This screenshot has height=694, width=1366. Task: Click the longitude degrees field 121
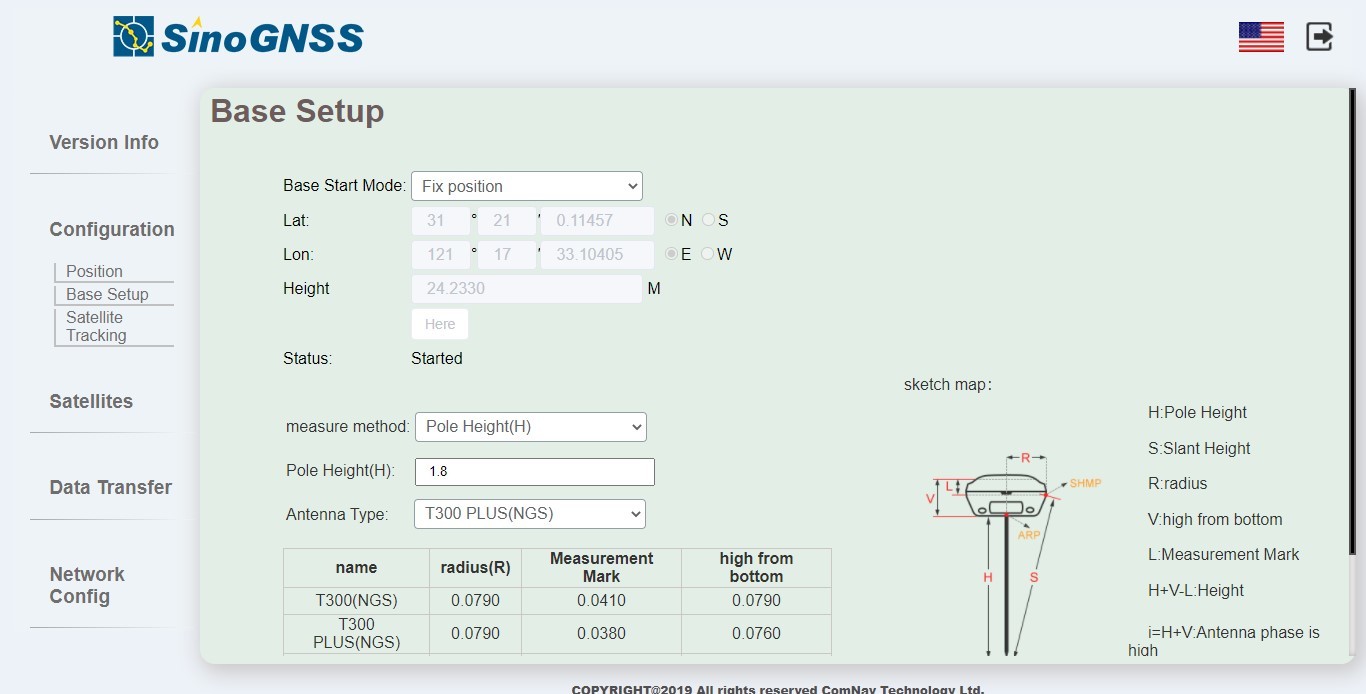pos(441,255)
